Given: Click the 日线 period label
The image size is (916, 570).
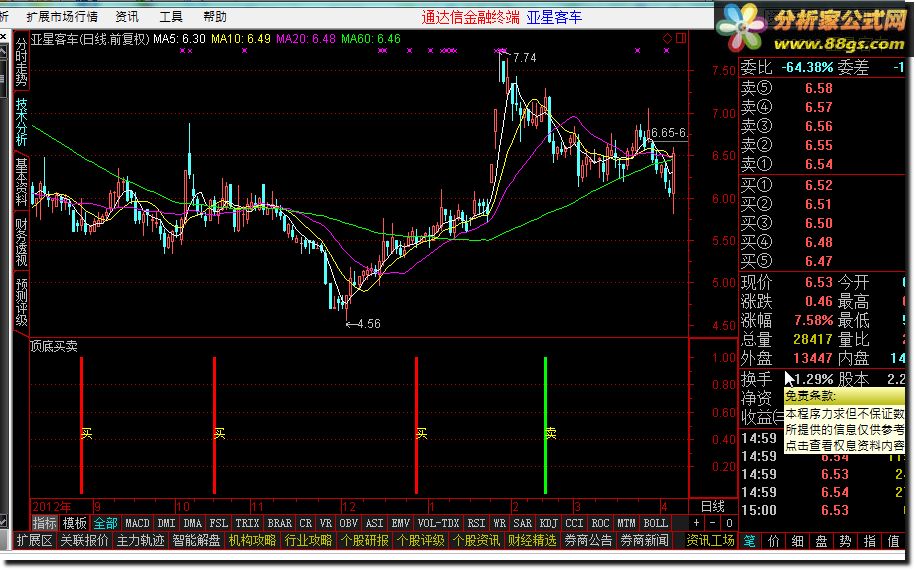Looking at the screenshot, I should 713,506.
